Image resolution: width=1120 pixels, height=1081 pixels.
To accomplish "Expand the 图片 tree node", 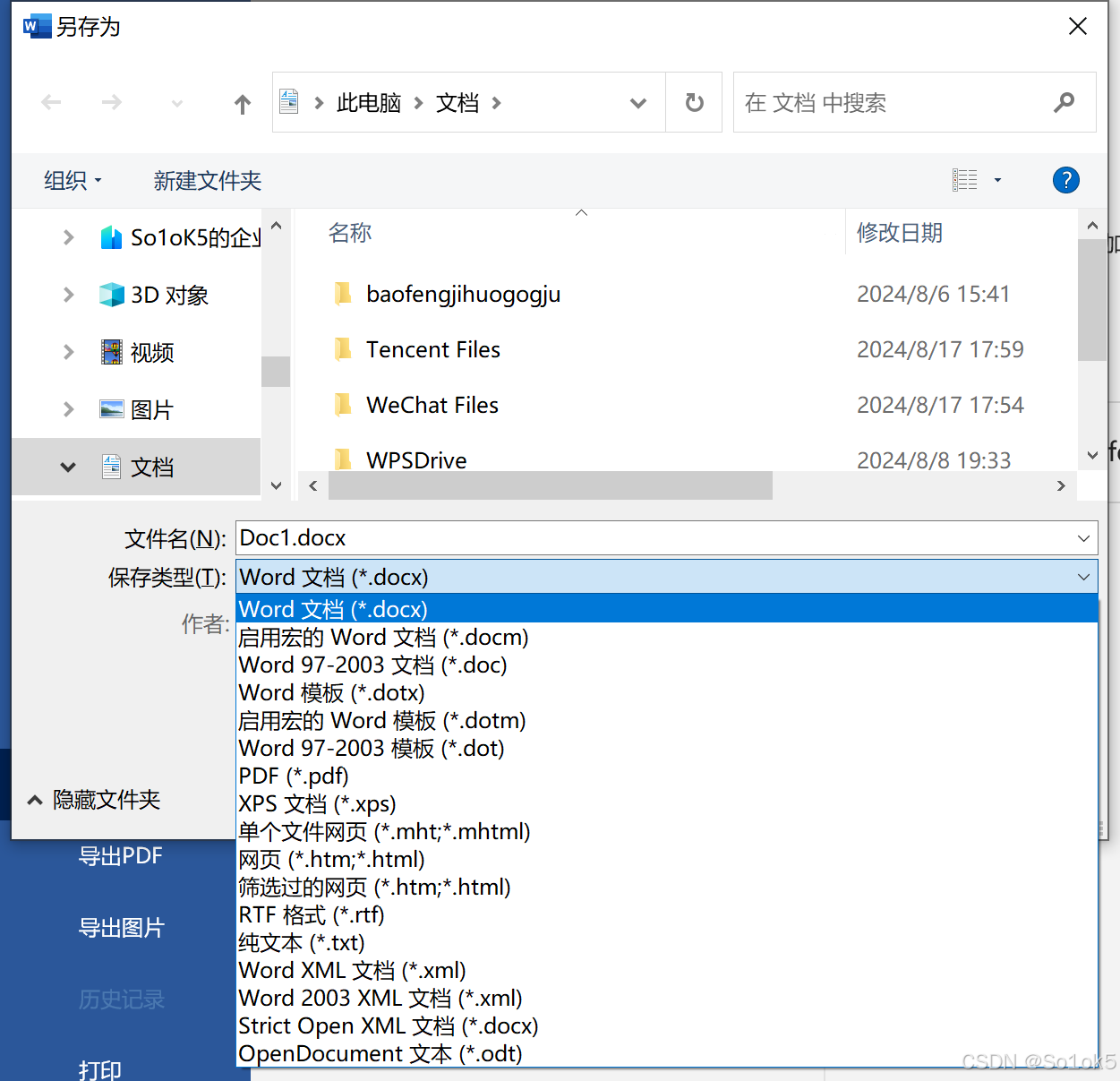I will (68, 409).
